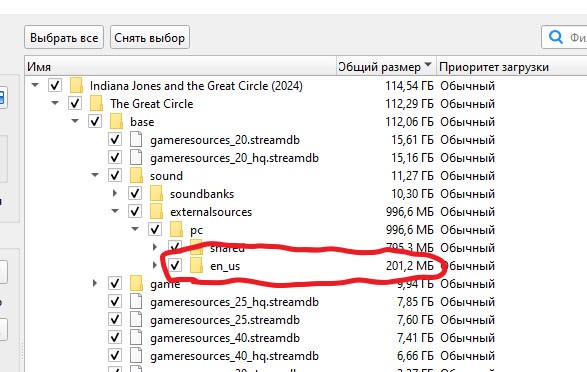This screenshot has width=587, height=372.
Task: Collapse the 'sound' folder
Action: [95, 175]
